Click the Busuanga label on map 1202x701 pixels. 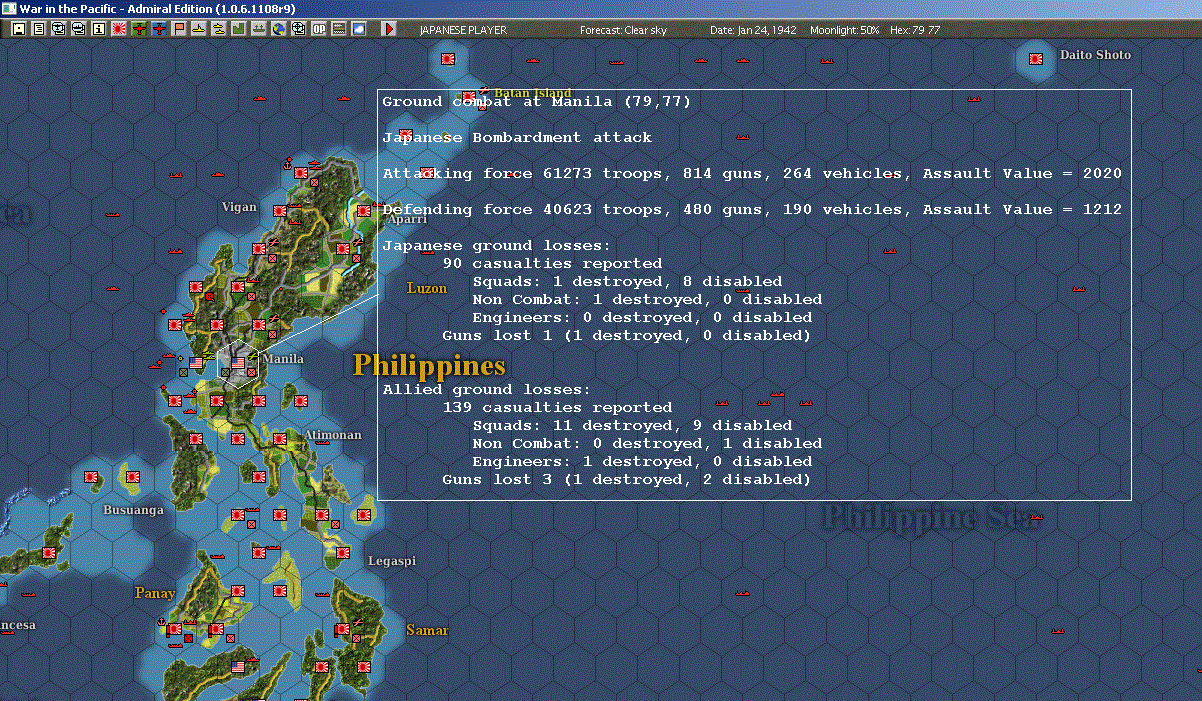click(133, 510)
